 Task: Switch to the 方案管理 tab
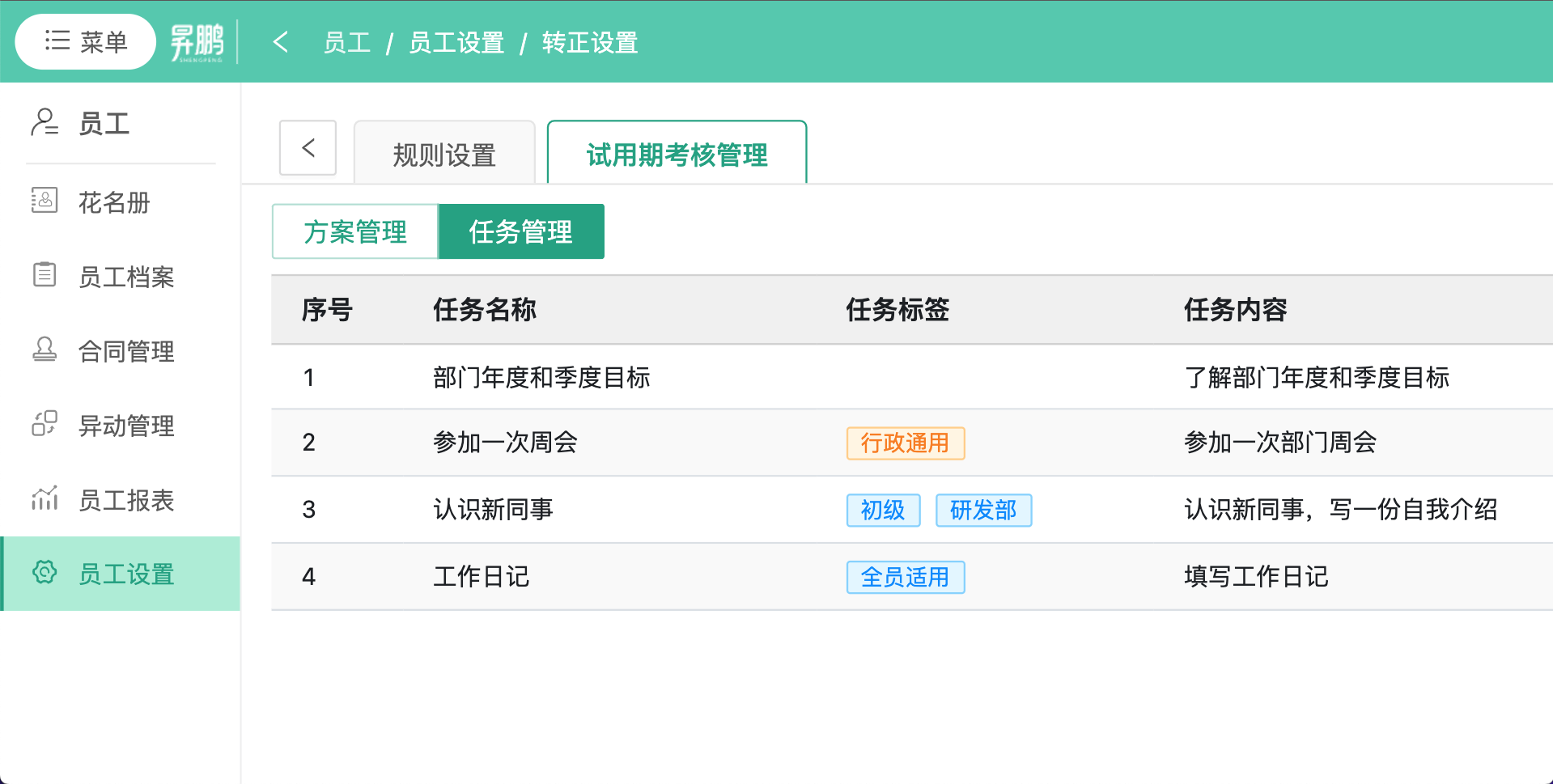pos(354,231)
